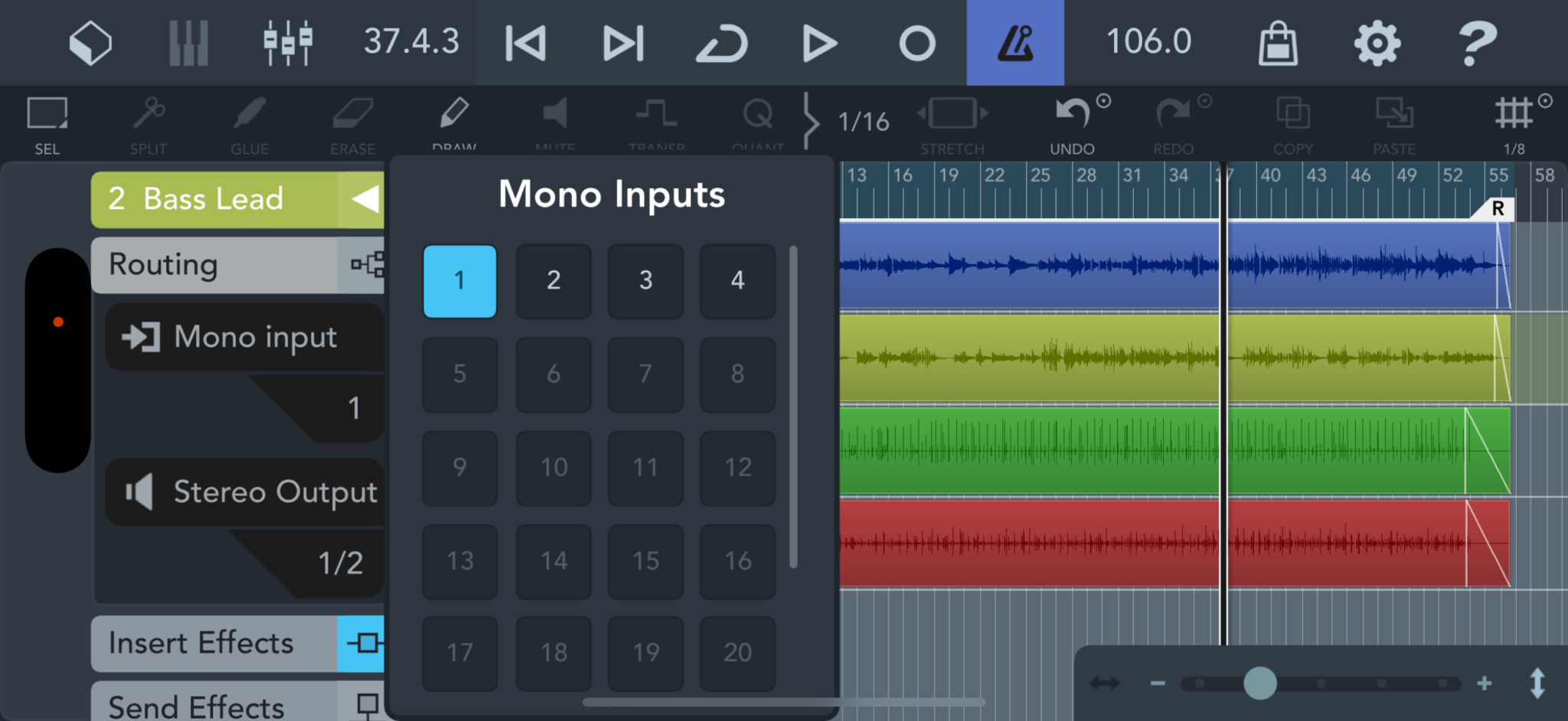Show the keyboard keys panel
This screenshot has width=1568, height=721.
[188, 43]
